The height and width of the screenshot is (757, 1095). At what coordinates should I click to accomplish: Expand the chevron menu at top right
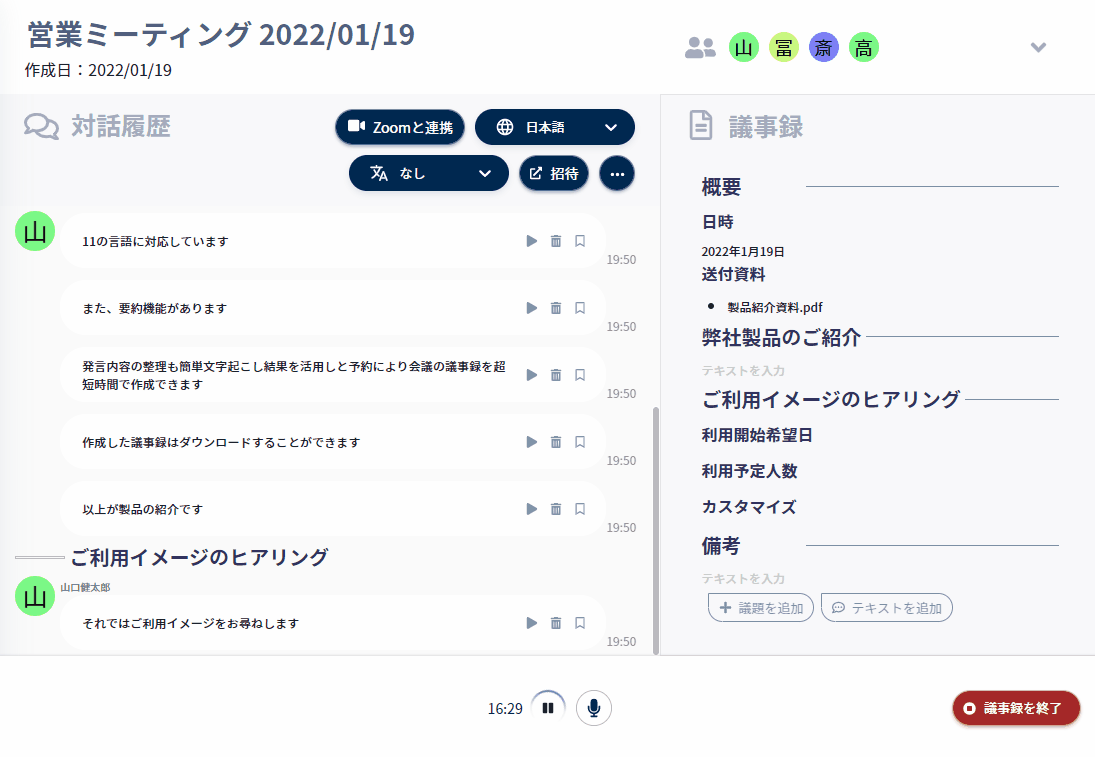[1038, 46]
